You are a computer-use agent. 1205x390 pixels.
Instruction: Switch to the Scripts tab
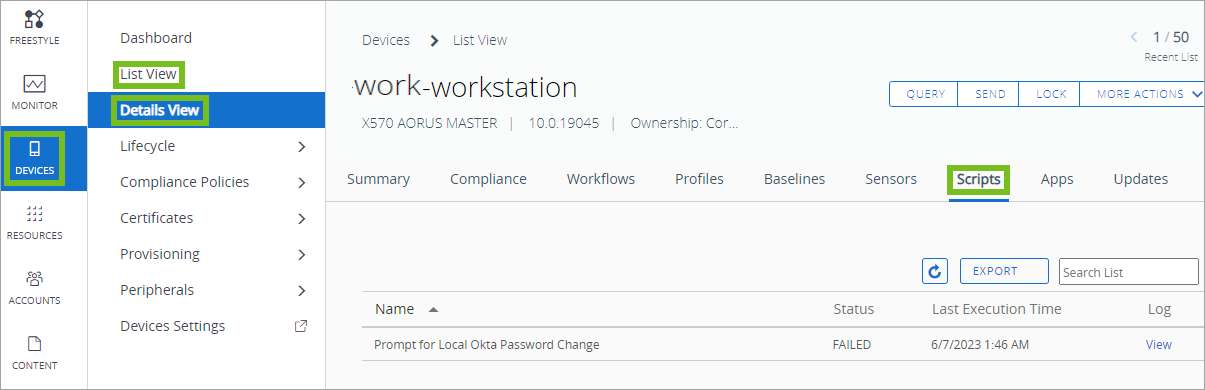click(x=979, y=179)
